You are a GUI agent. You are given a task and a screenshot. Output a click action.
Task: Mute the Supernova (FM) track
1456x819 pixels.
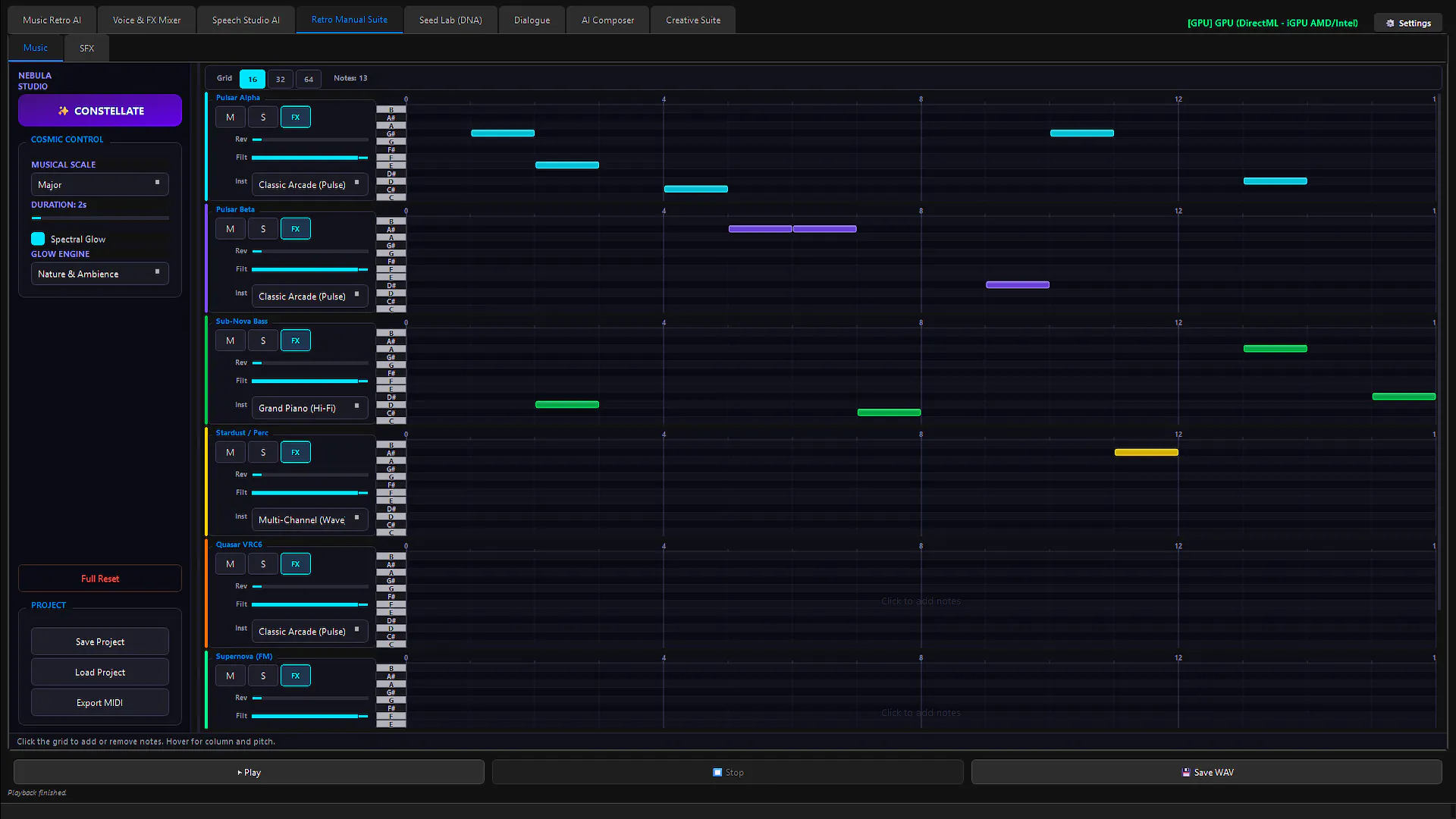(x=230, y=676)
